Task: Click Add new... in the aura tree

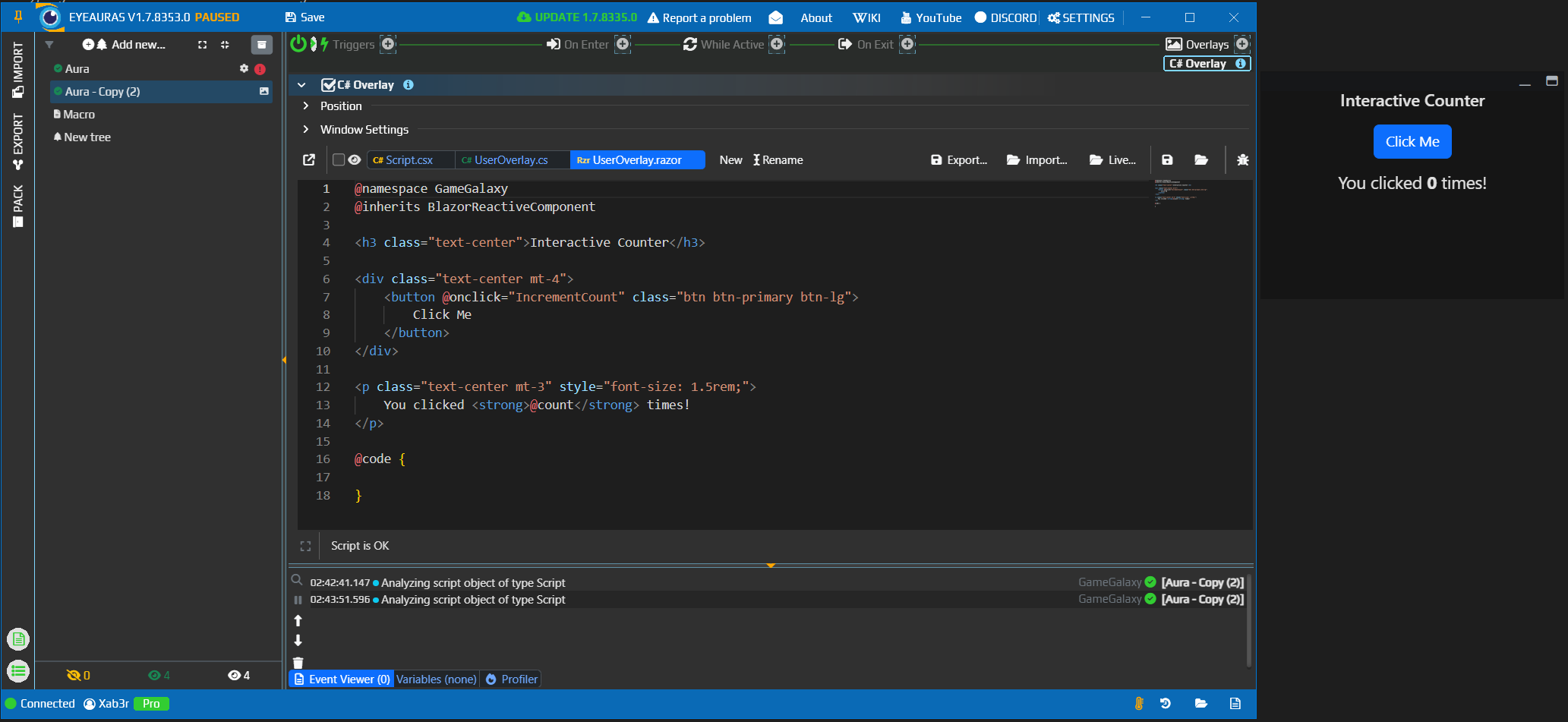Action: [x=124, y=45]
